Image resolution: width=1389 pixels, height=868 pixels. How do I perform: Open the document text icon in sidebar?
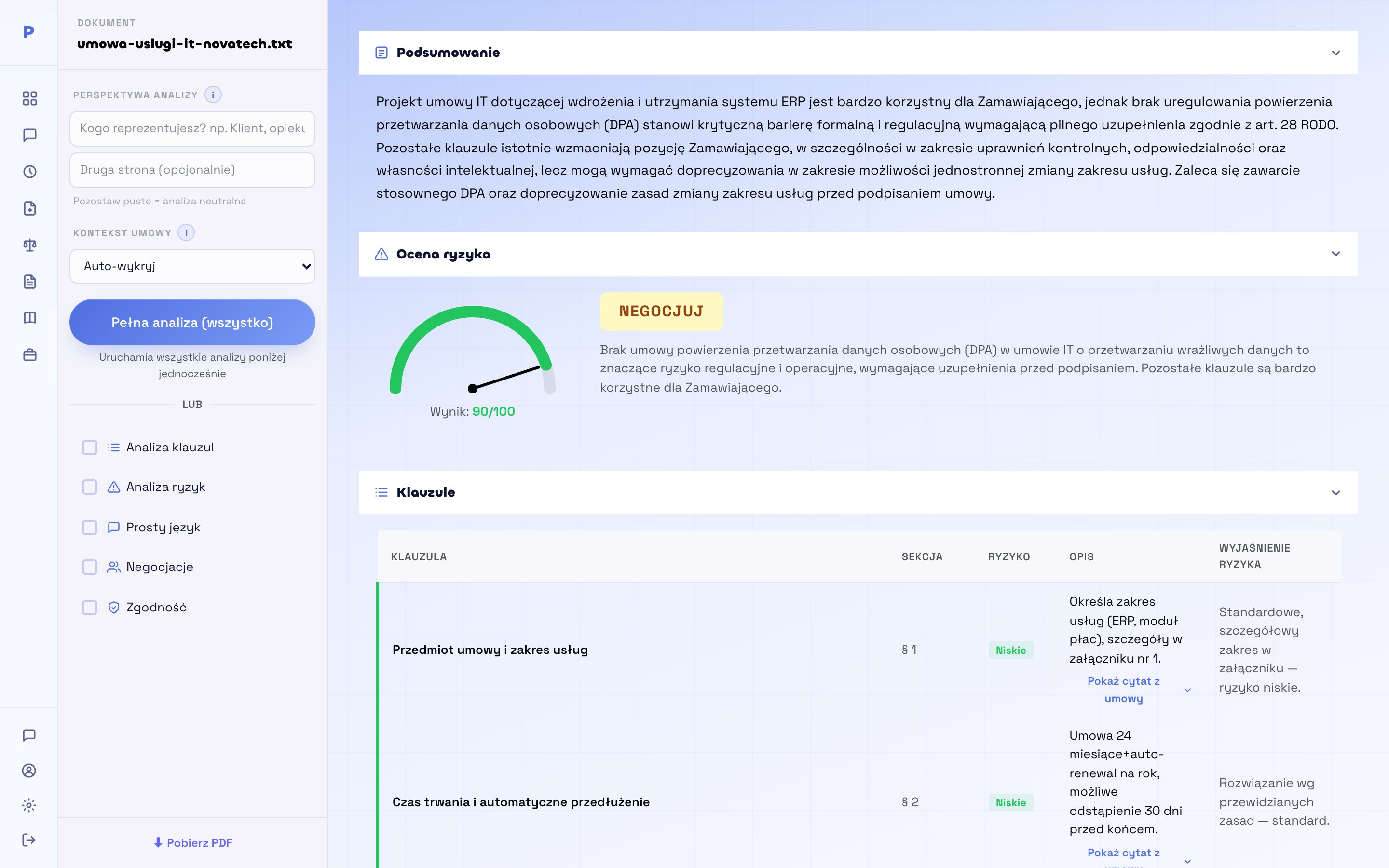pos(29,281)
